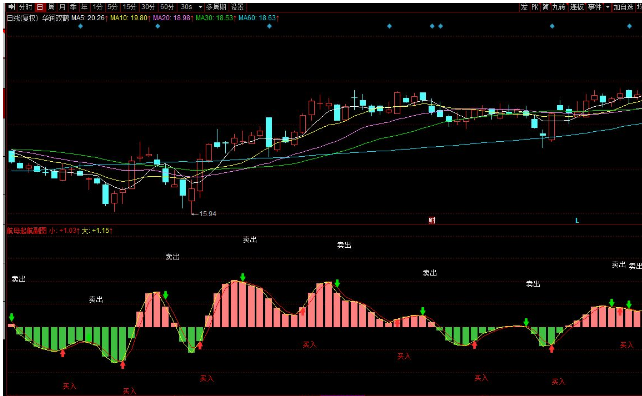Click the blue L marker on the price chart
The image size is (642, 396).
click(x=577, y=220)
